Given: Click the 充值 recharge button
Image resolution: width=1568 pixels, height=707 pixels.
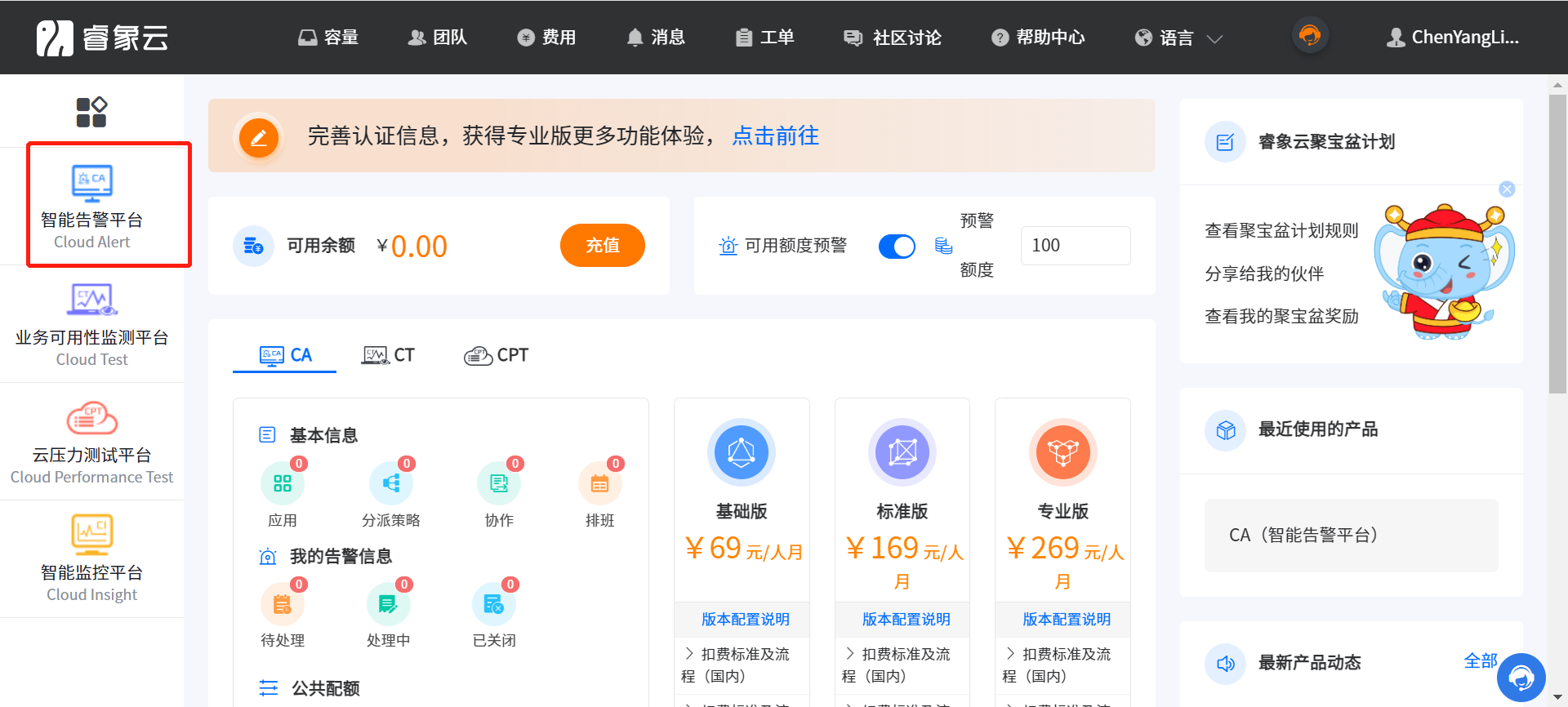Looking at the screenshot, I should (x=602, y=245).
